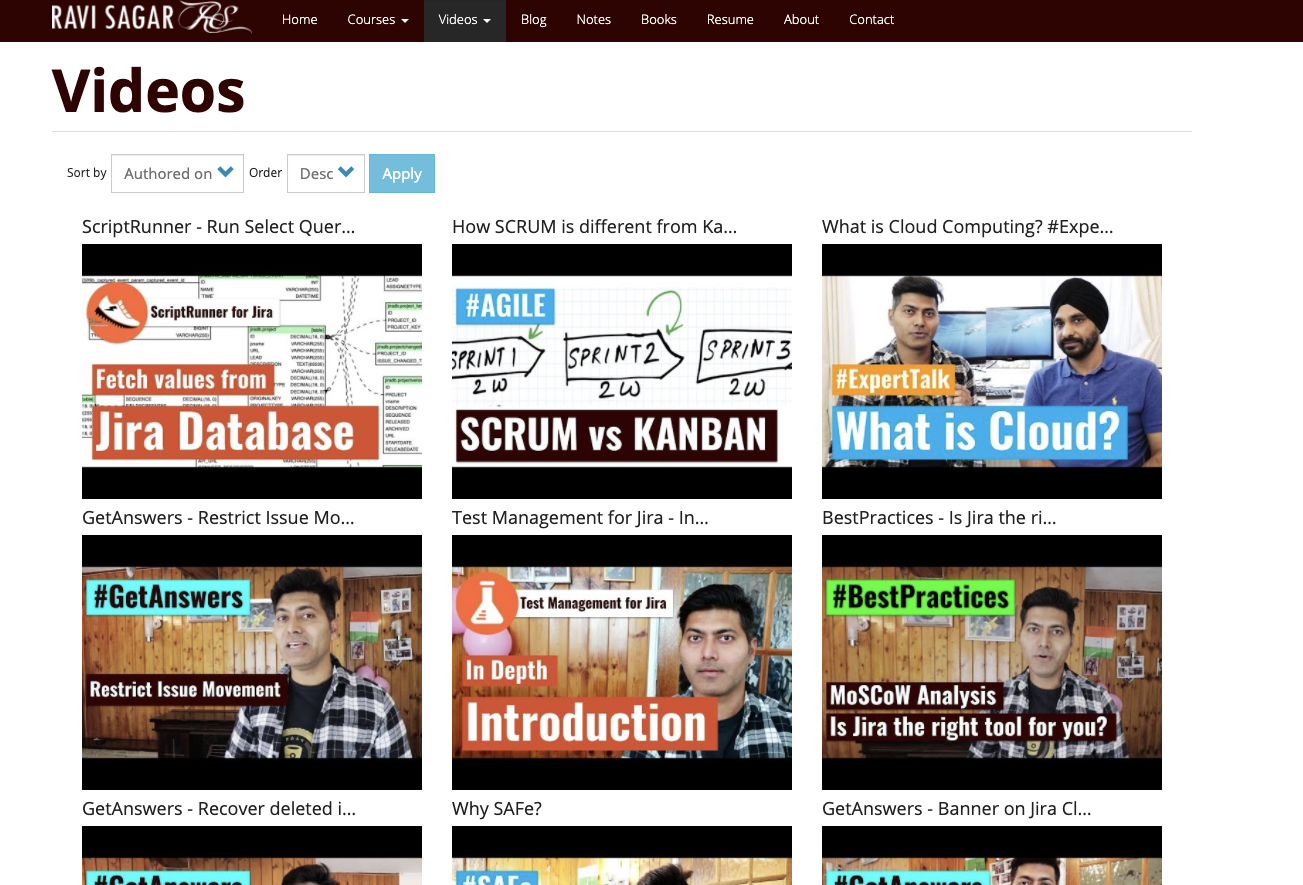Play the Jira Database thumbnail video
This screenshot has height=885, width=1303.
click(x=252, y=371)
